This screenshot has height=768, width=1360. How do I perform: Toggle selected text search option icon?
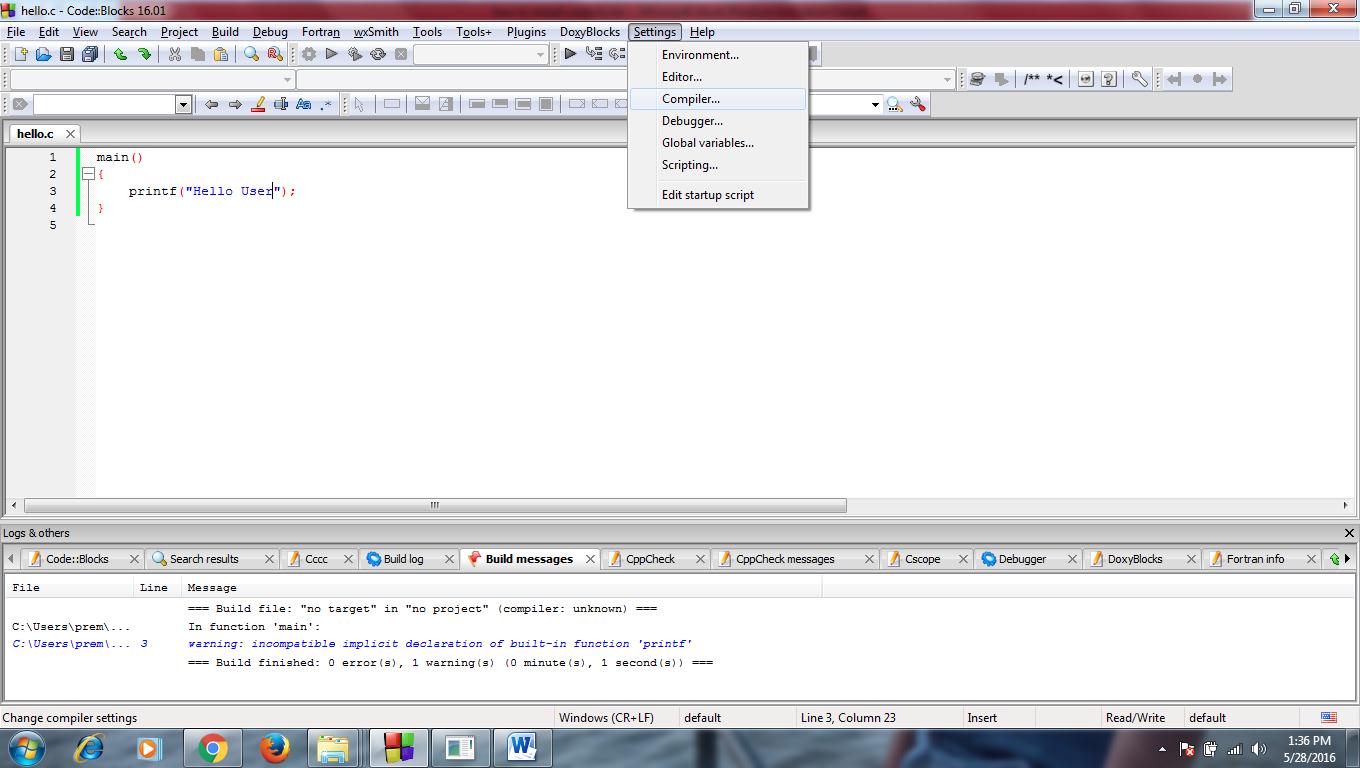[281, 104]
